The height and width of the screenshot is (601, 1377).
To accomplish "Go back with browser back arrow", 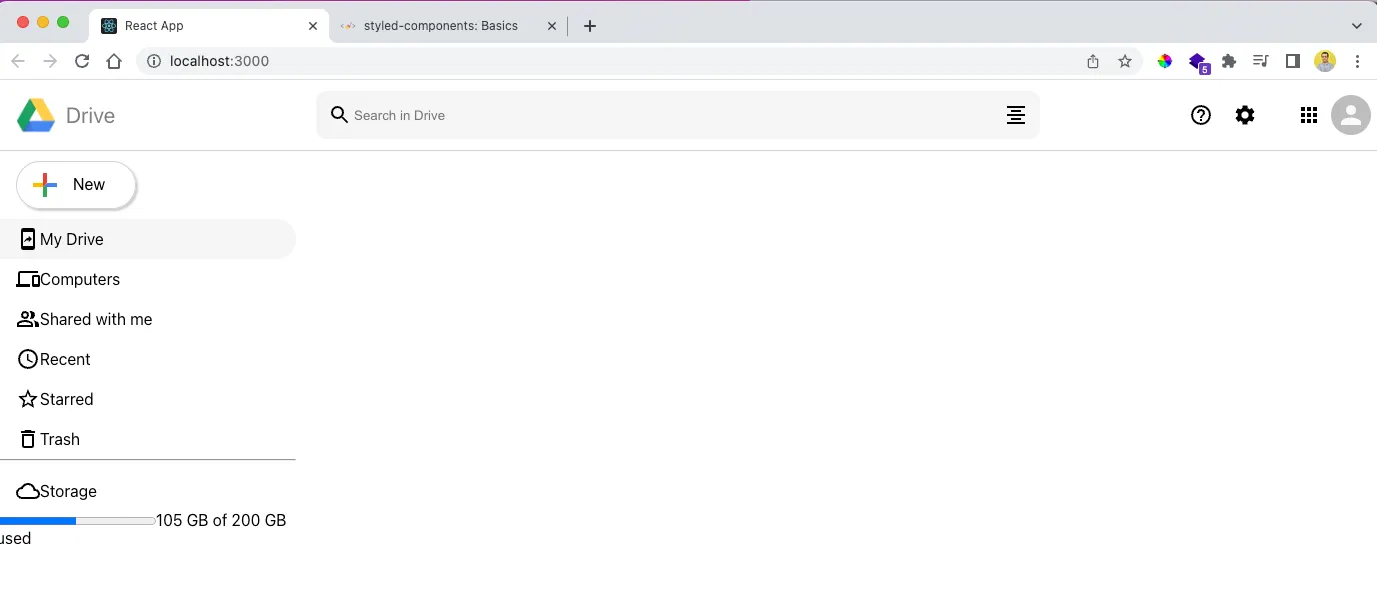I will (18, 61).
